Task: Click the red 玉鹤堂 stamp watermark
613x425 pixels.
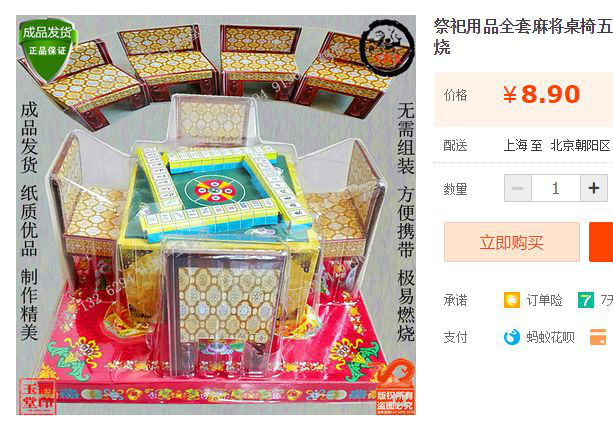Action: pyautogui.click(x=38, y=397)
